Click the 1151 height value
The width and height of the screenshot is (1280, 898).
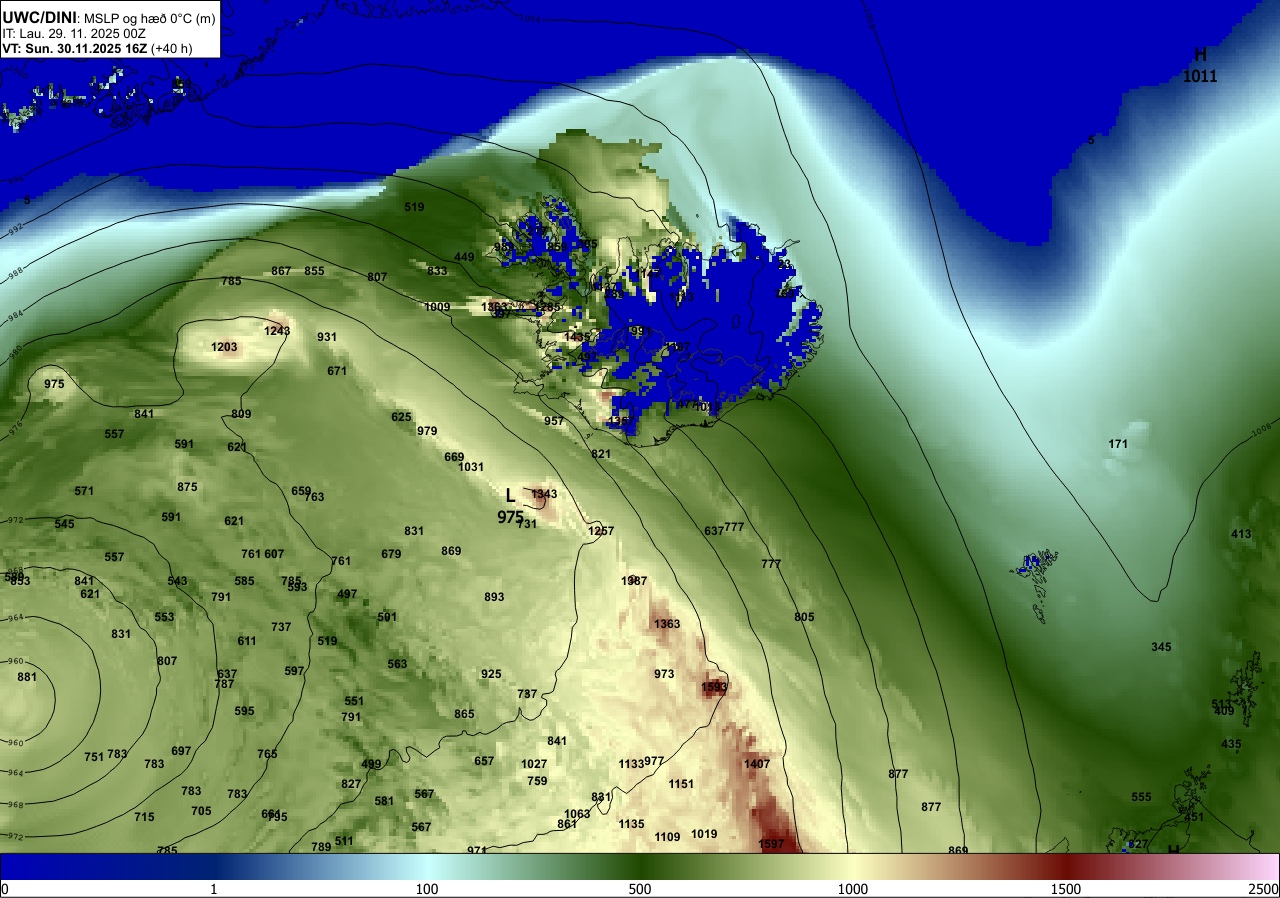point(681,784)
